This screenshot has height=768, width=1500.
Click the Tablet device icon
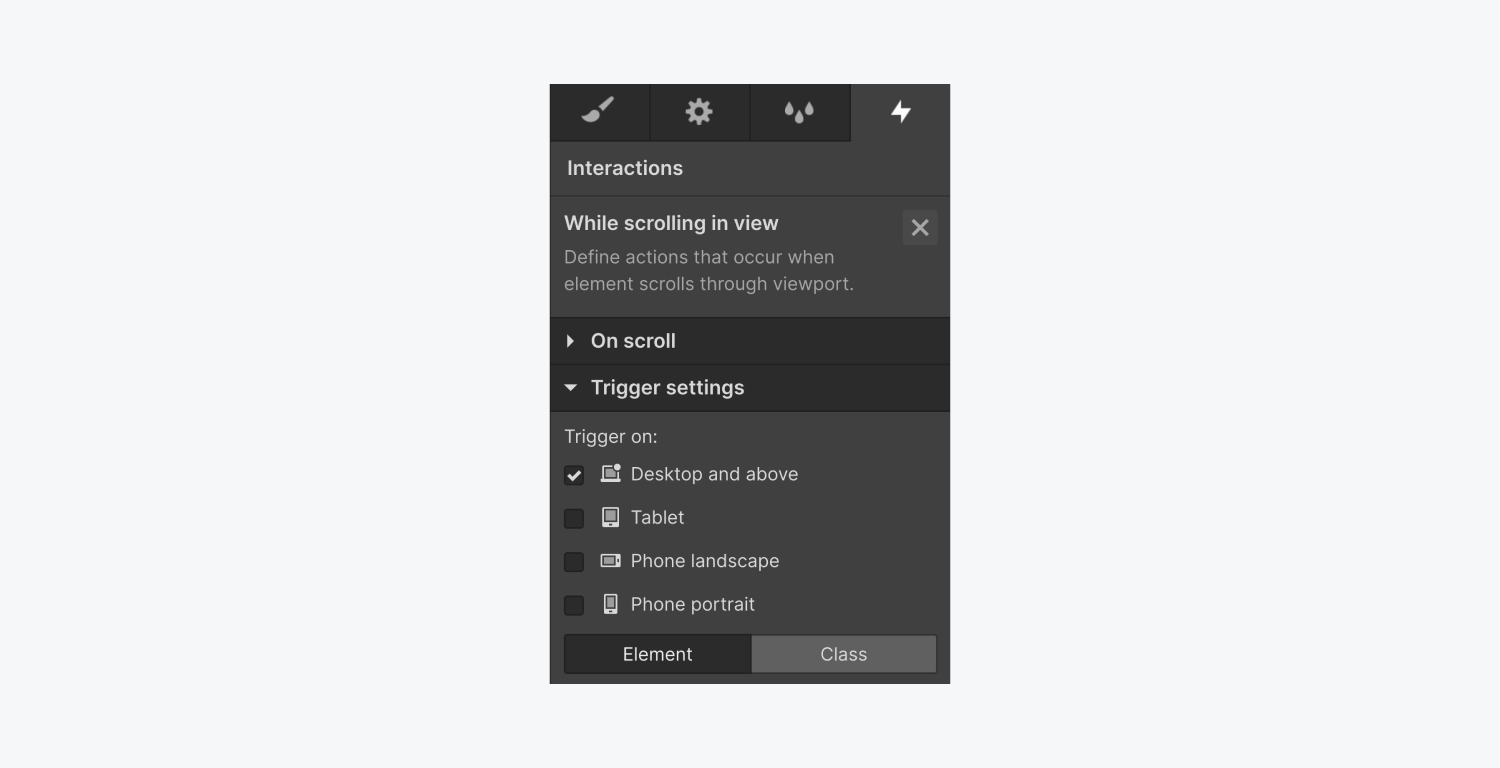pos(610,517)
